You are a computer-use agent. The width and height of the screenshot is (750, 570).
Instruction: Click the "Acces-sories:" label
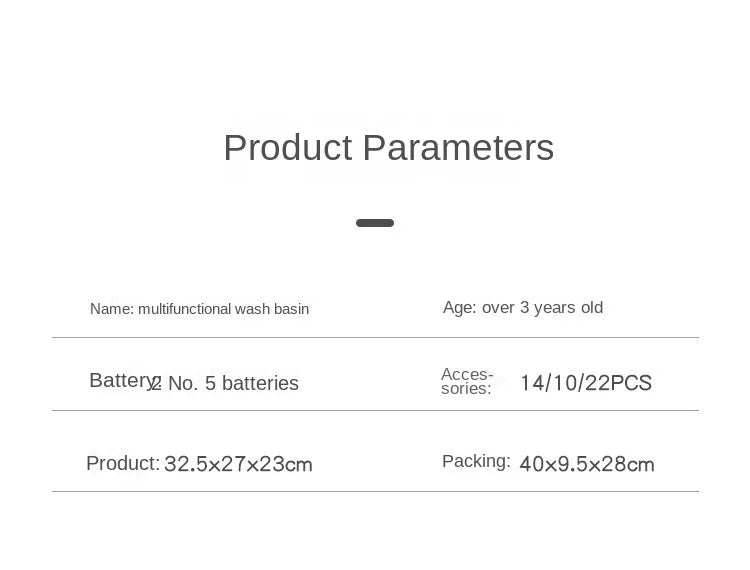(x=467, y=381)
